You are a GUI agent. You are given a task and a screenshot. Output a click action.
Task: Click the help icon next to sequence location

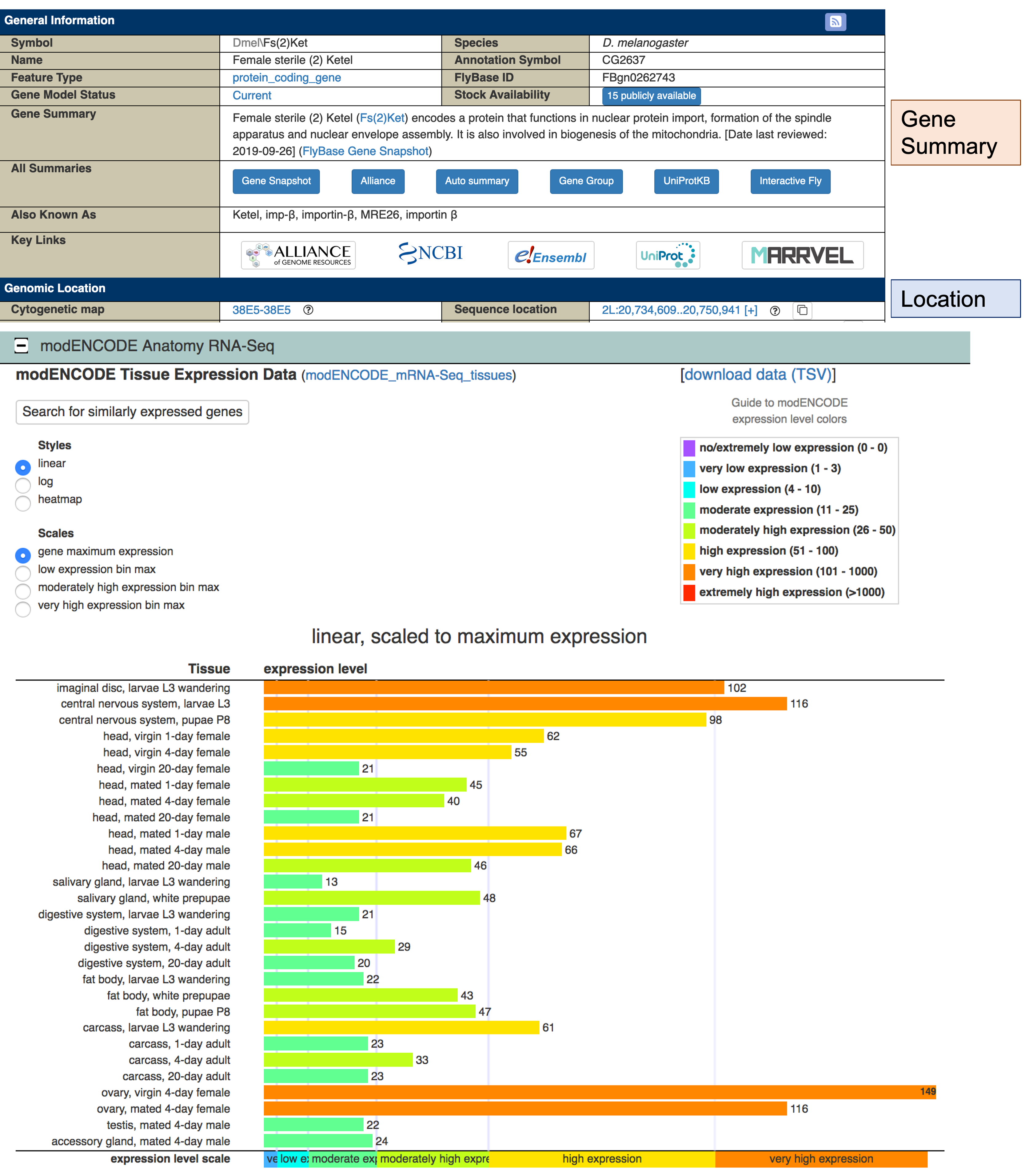pos(775,310)
